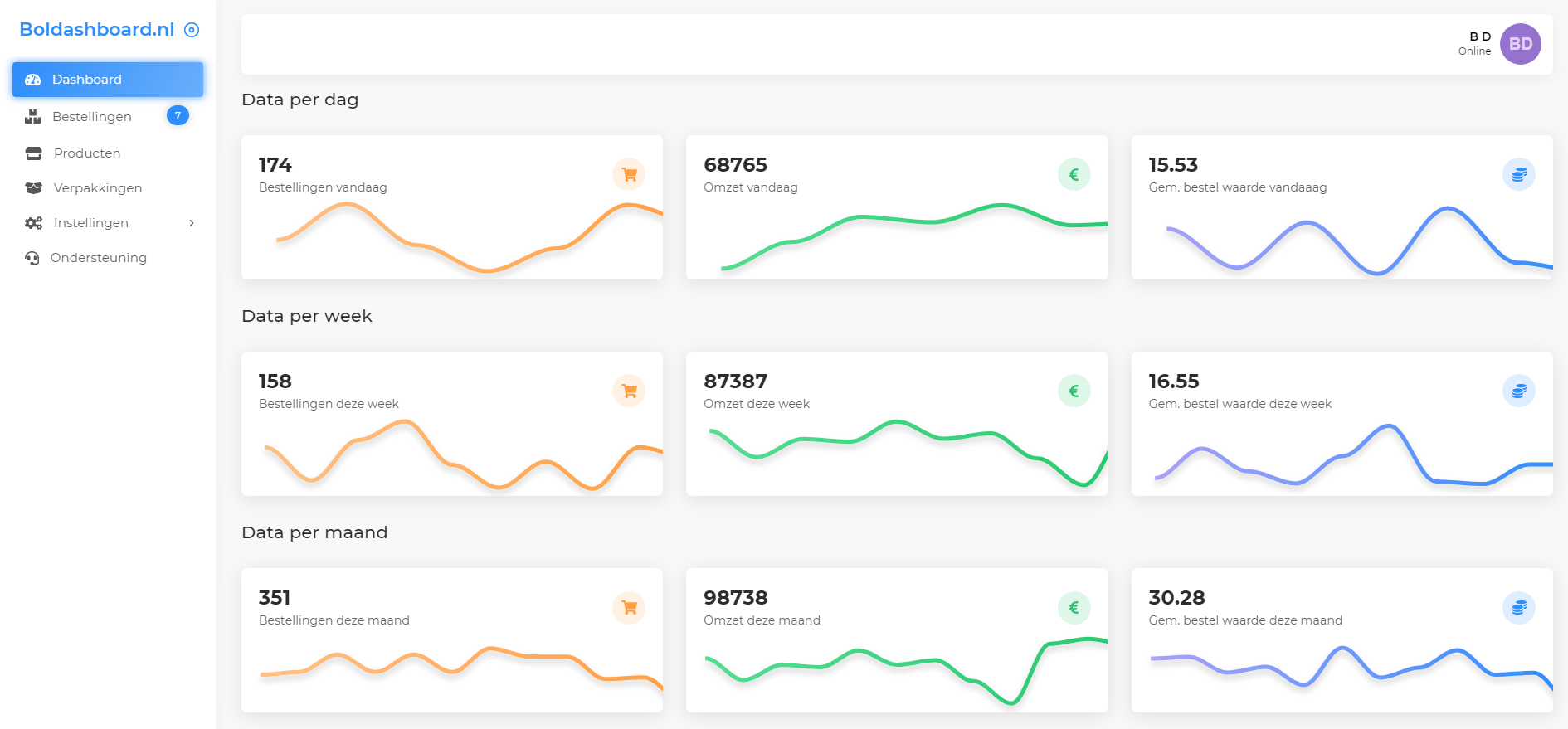This screenshot has height=729, width=1568.
Task: Click the target icon beside Boldashboard.nl logo
Action: click(x=192, y=30)
